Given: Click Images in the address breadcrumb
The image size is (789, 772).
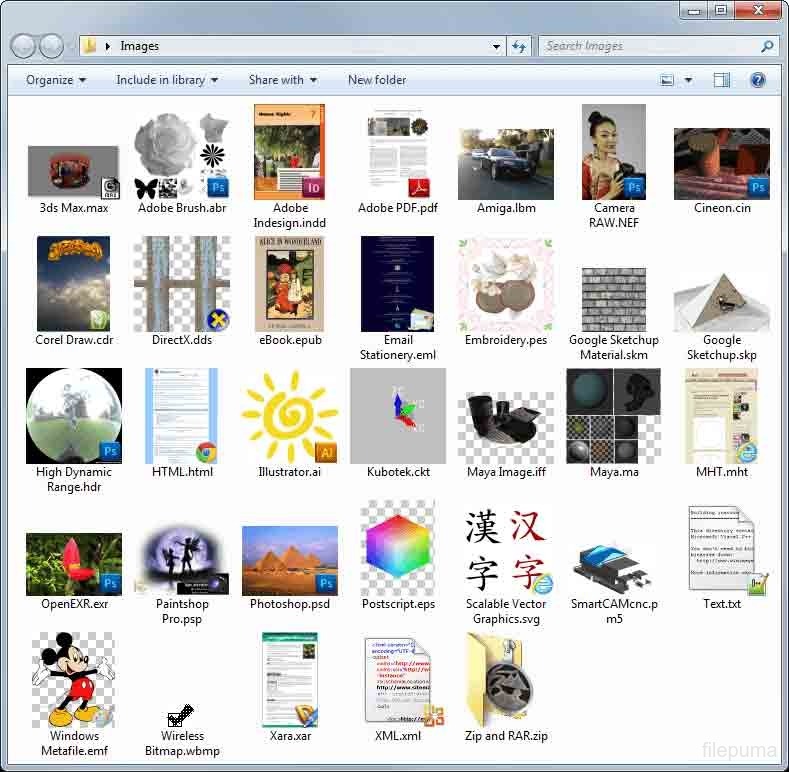Looking at the screenshot, I should coord(139,46).
